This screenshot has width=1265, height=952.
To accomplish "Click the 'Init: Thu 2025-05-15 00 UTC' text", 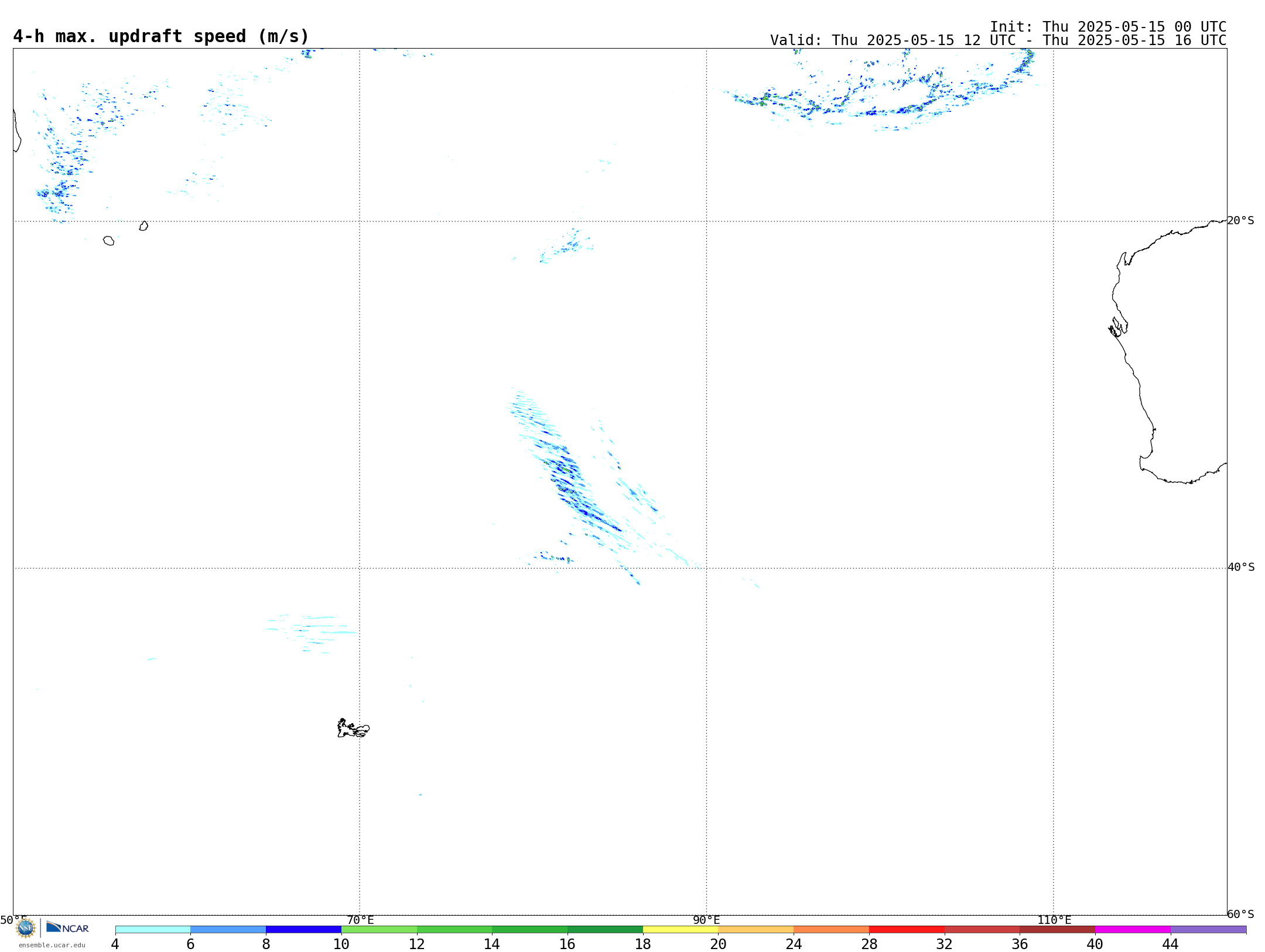I will (x=1108, y=27).
